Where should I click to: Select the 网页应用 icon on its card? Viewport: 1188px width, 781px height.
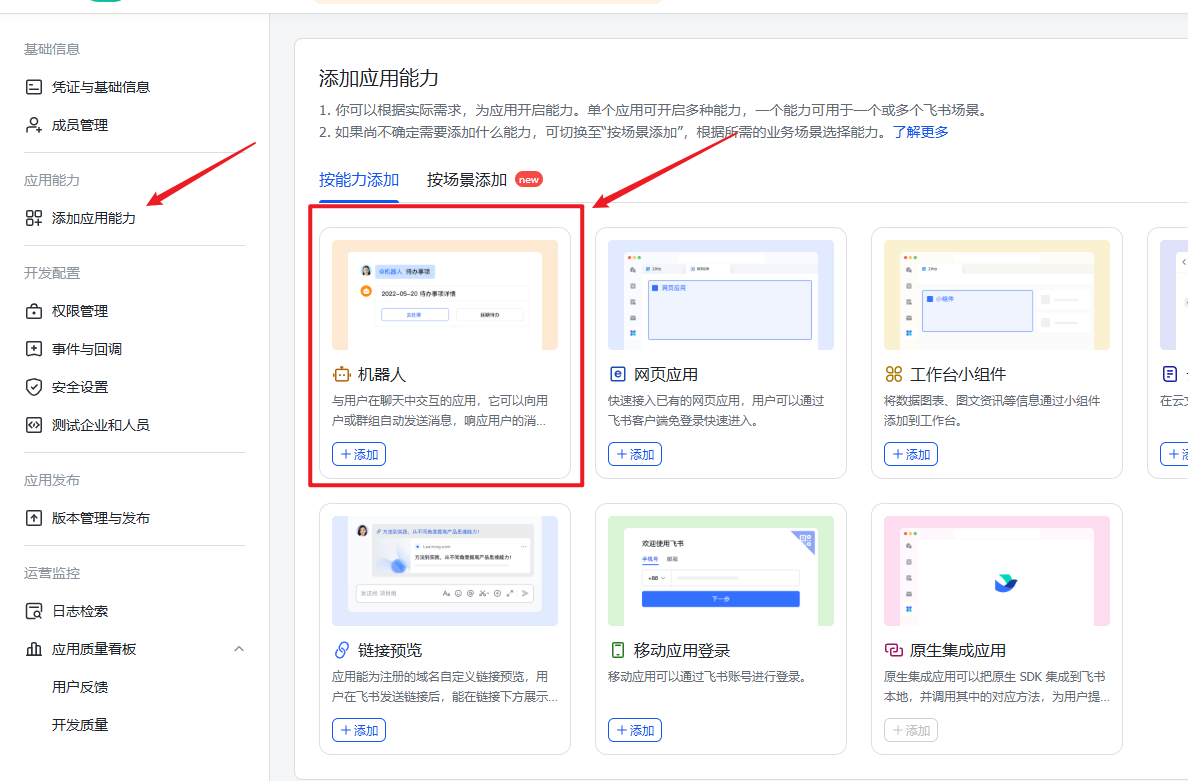[x=618, y=375]
